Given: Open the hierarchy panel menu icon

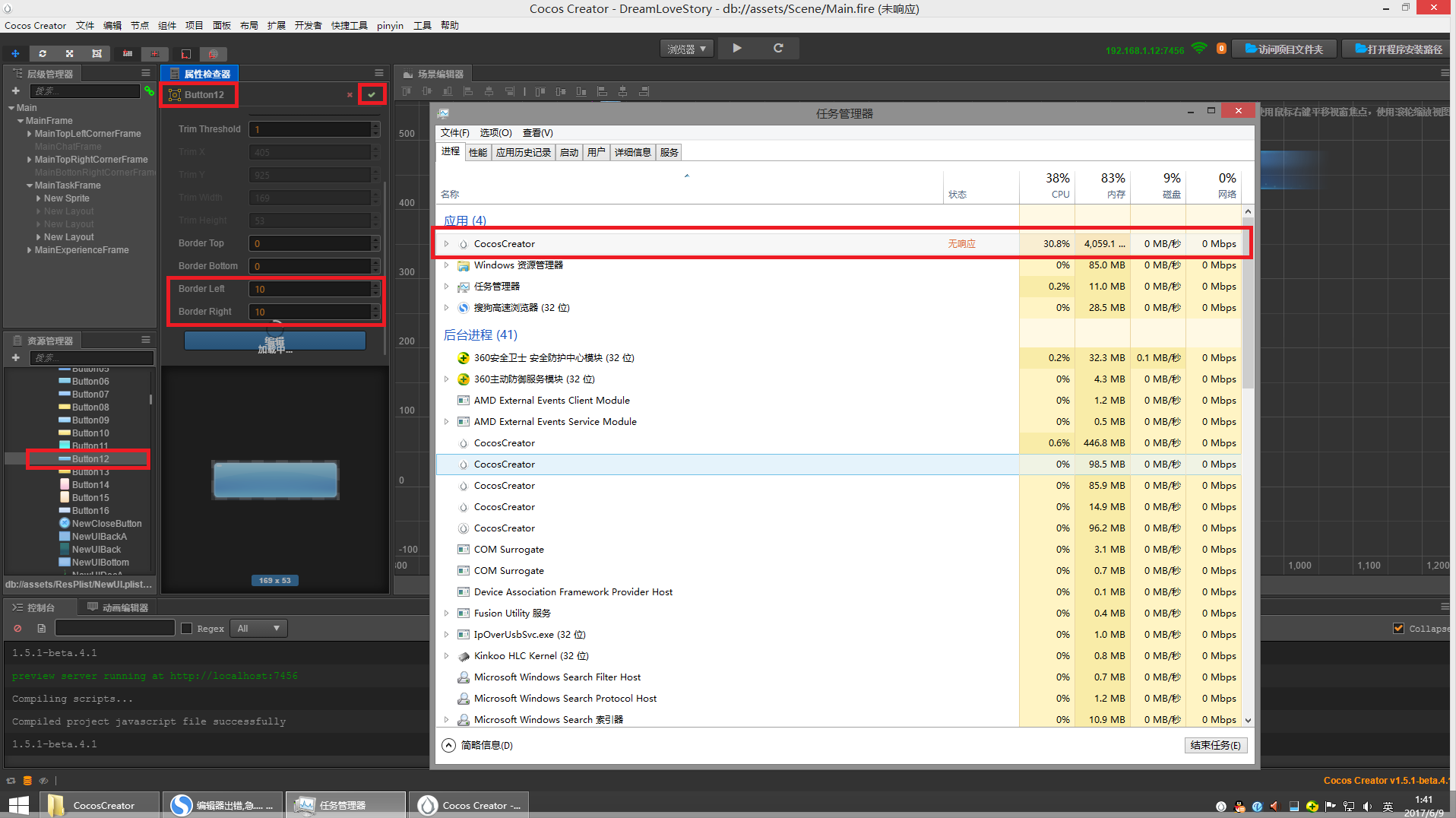Looking at the screenshot, I should pyautogui.click(x=146, y=73).
